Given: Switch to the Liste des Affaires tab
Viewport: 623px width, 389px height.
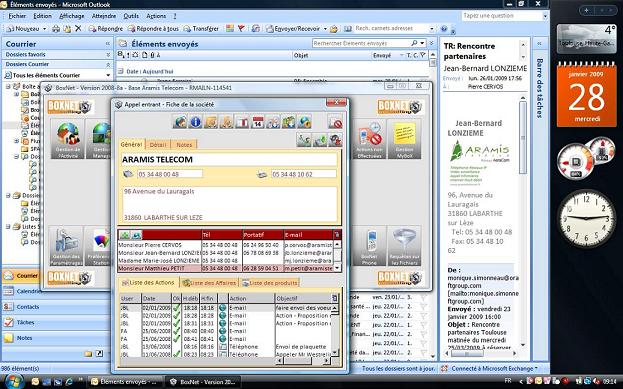Looking at the screenshot, I should (209, 283).
